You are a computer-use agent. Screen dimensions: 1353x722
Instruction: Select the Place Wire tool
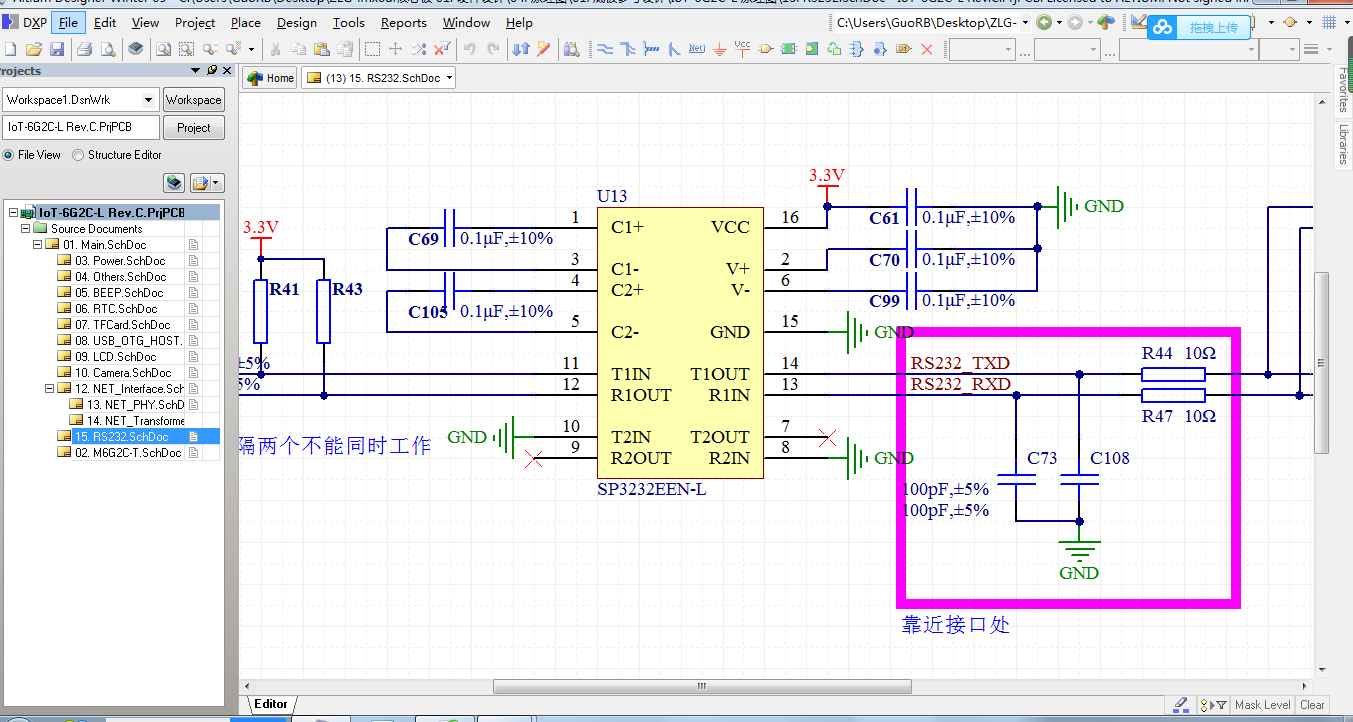tap(605, 49)
